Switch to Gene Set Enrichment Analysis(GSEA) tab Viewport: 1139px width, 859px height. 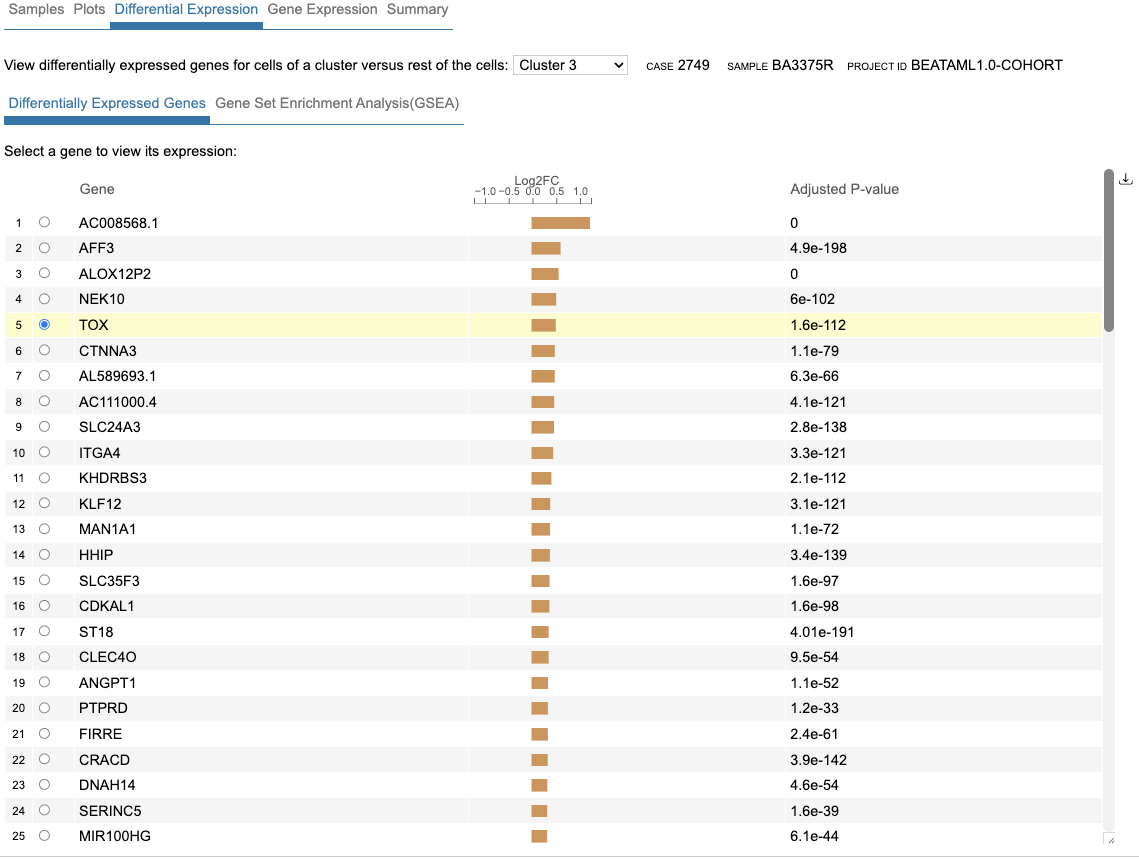337,103
